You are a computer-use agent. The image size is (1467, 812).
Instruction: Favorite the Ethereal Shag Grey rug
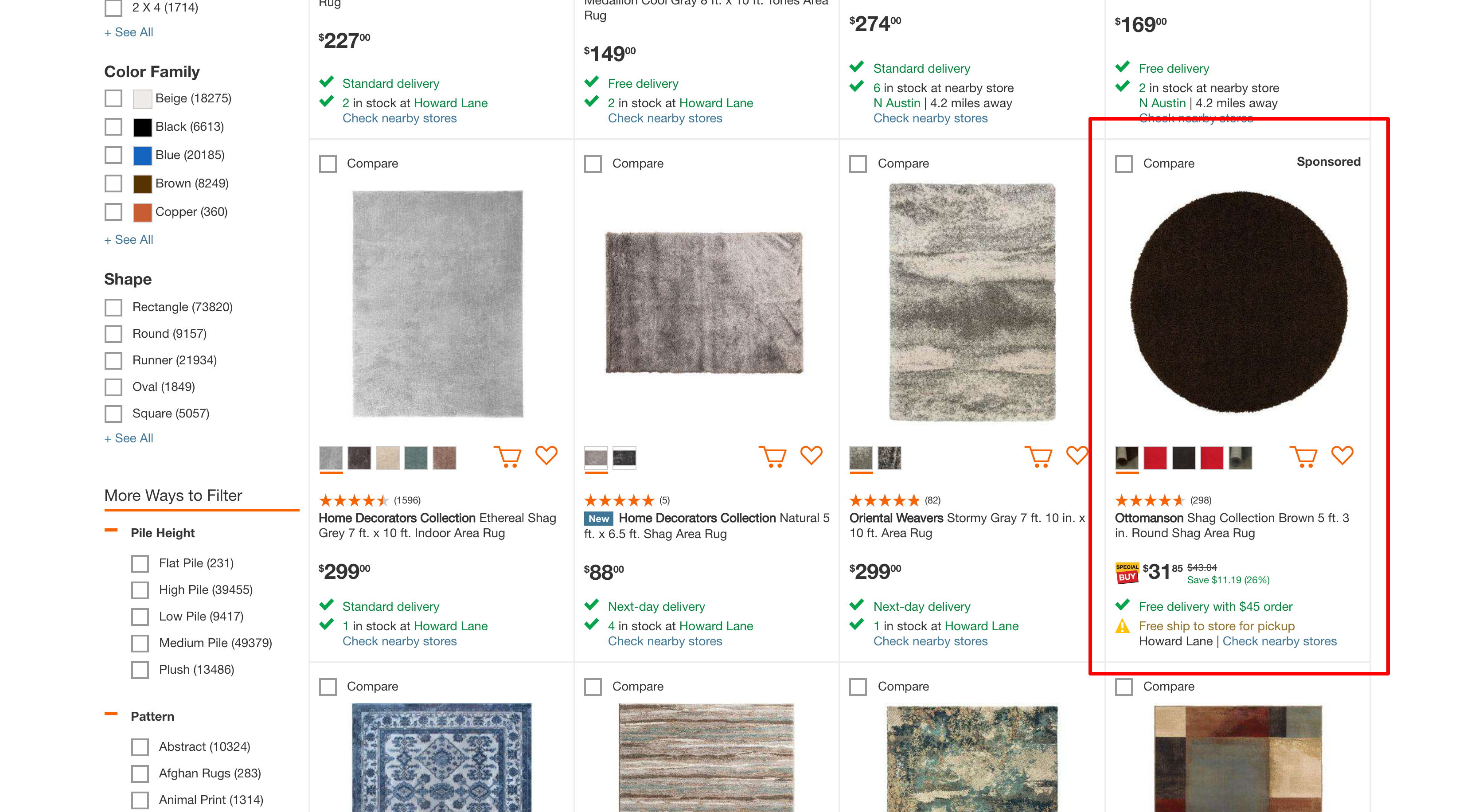546,455
